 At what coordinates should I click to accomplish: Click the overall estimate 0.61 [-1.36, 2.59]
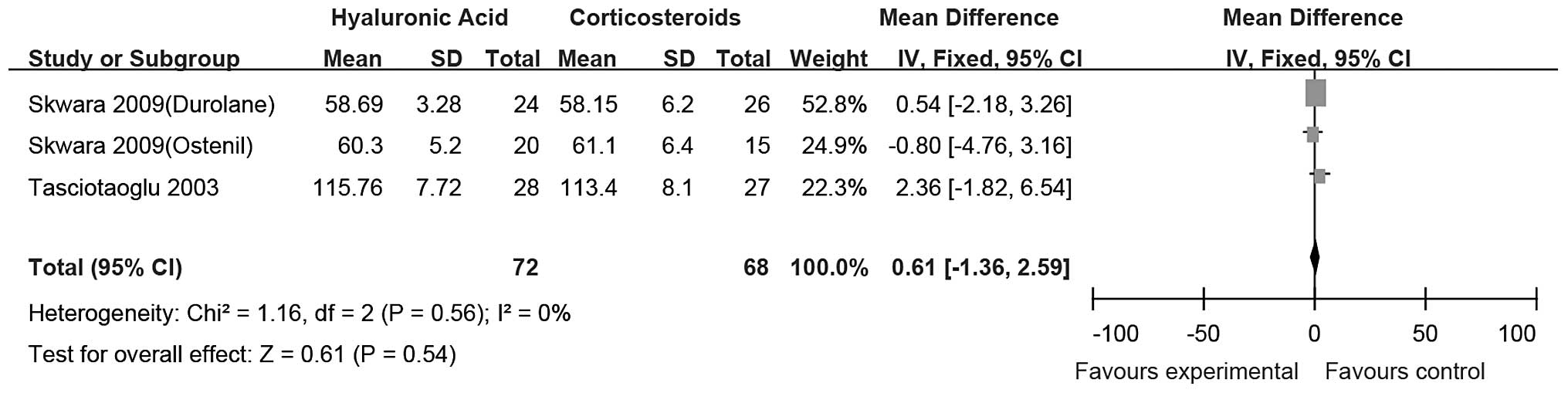tap(980, 267)
